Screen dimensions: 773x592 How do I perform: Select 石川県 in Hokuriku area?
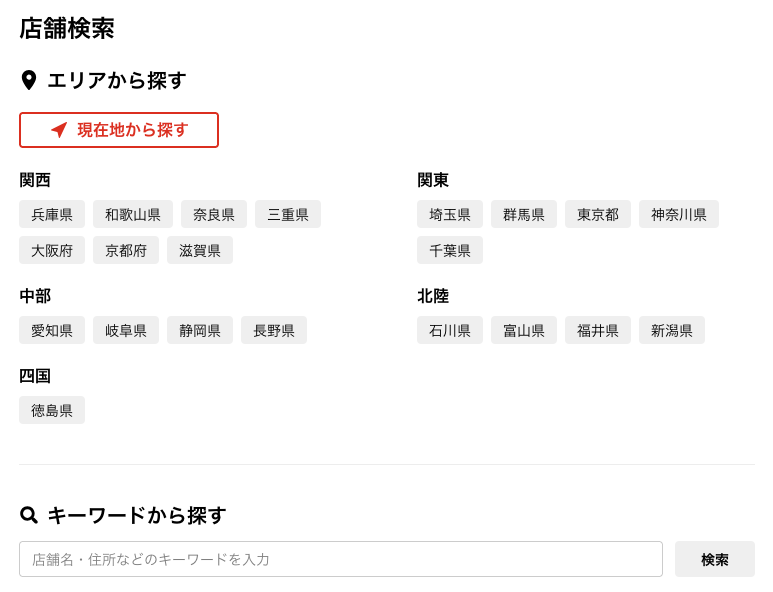(x=450, y=330)
